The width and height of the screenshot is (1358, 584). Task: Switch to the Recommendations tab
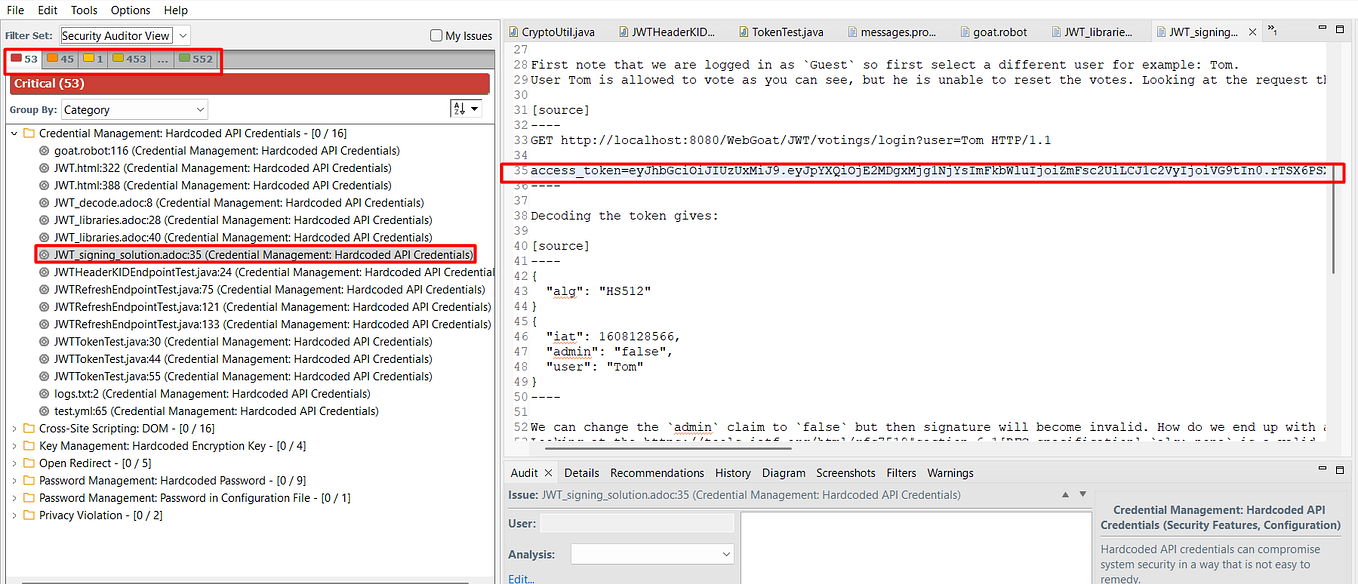coord(657,472)
